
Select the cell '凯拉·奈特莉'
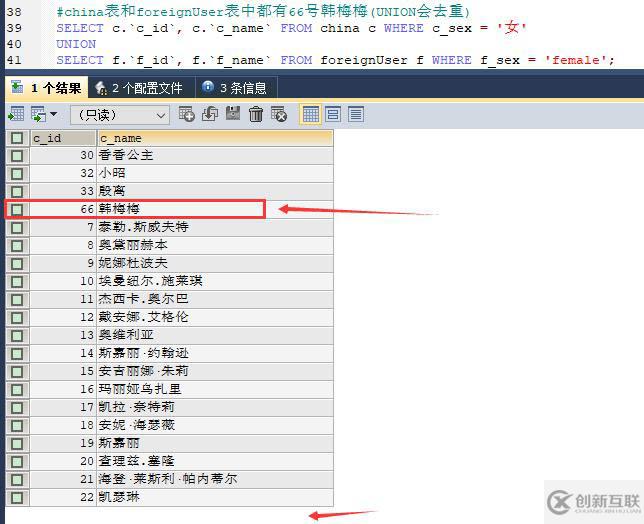coord(215,407)
